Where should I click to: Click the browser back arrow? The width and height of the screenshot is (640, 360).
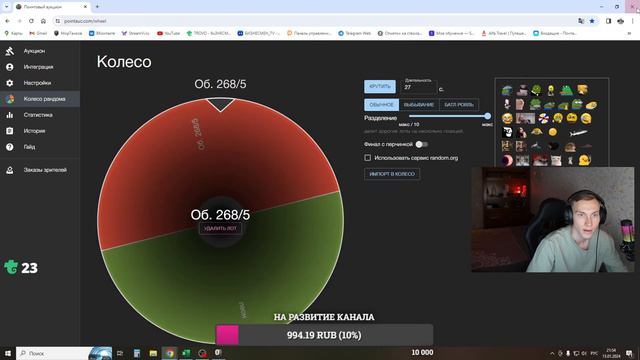pos(7,21)
